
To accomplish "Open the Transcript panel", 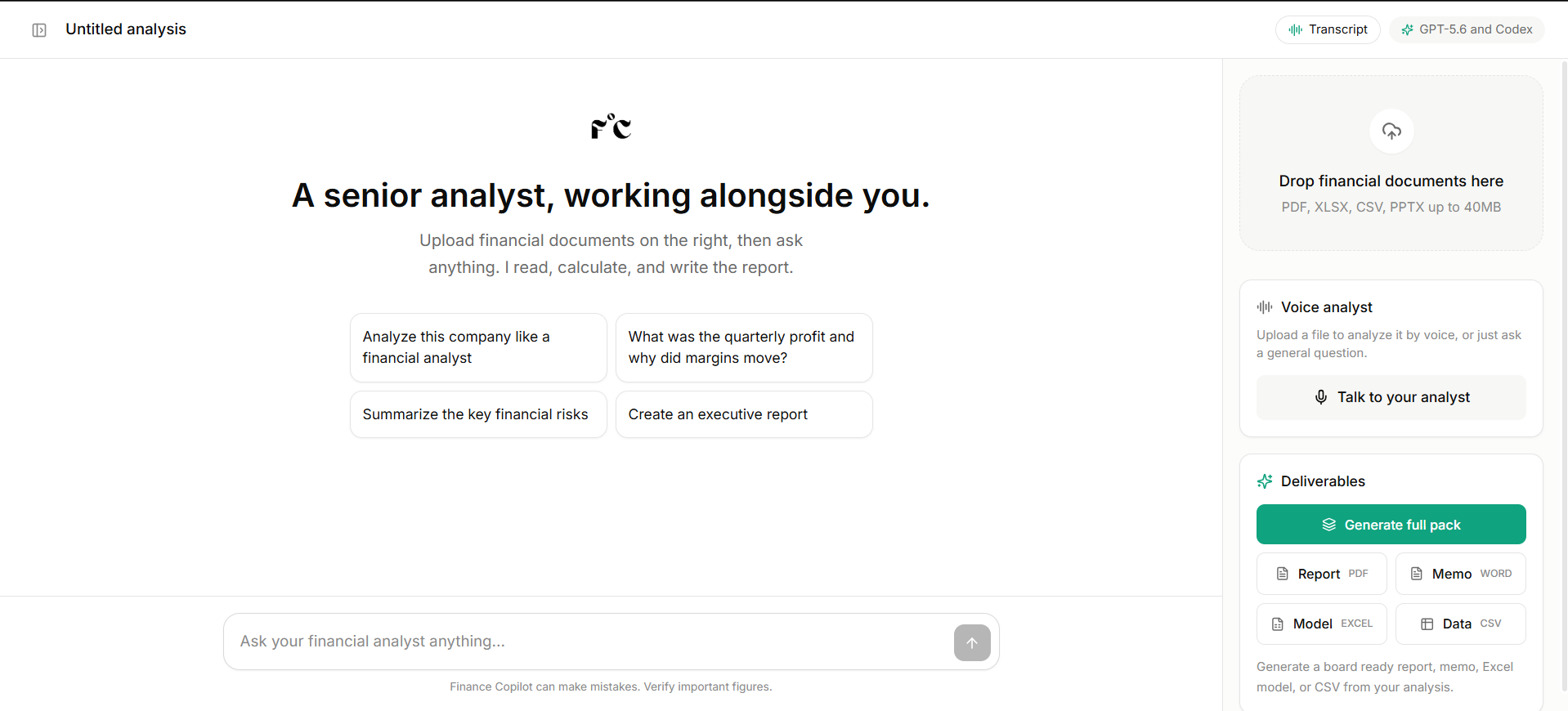I will tap(1328, 29).
